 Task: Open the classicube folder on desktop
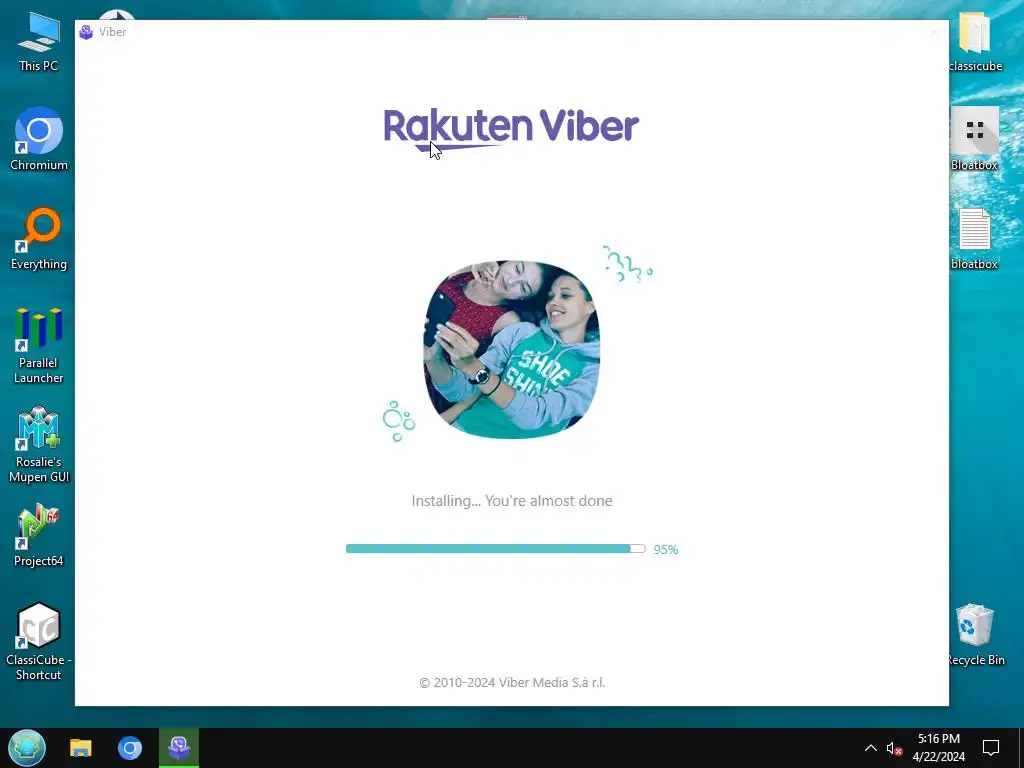[974, 41]
